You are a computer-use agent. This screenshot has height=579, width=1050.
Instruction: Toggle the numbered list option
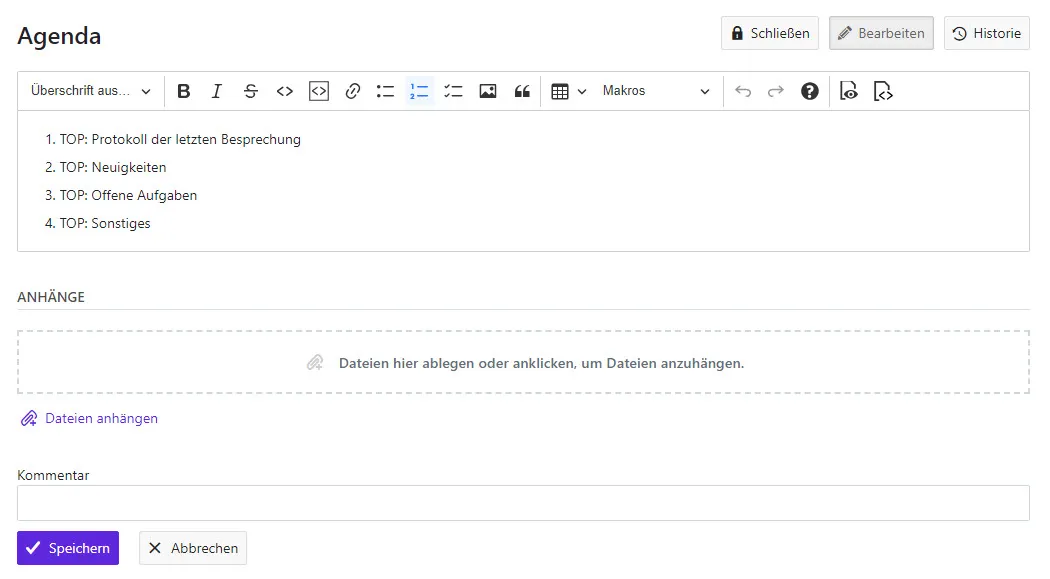420,91
